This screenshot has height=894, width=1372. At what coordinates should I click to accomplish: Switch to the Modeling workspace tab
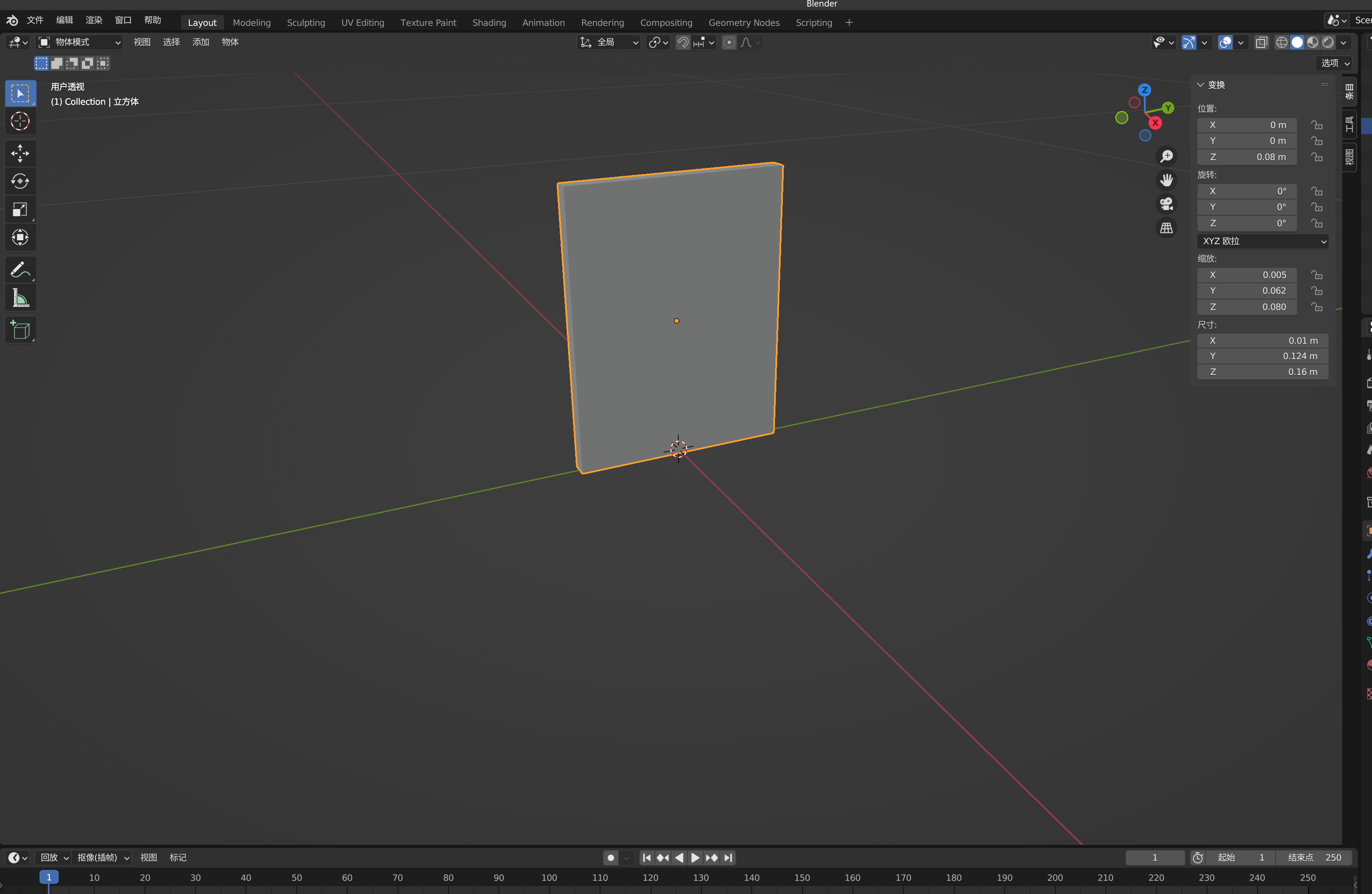tap(251, 22)
